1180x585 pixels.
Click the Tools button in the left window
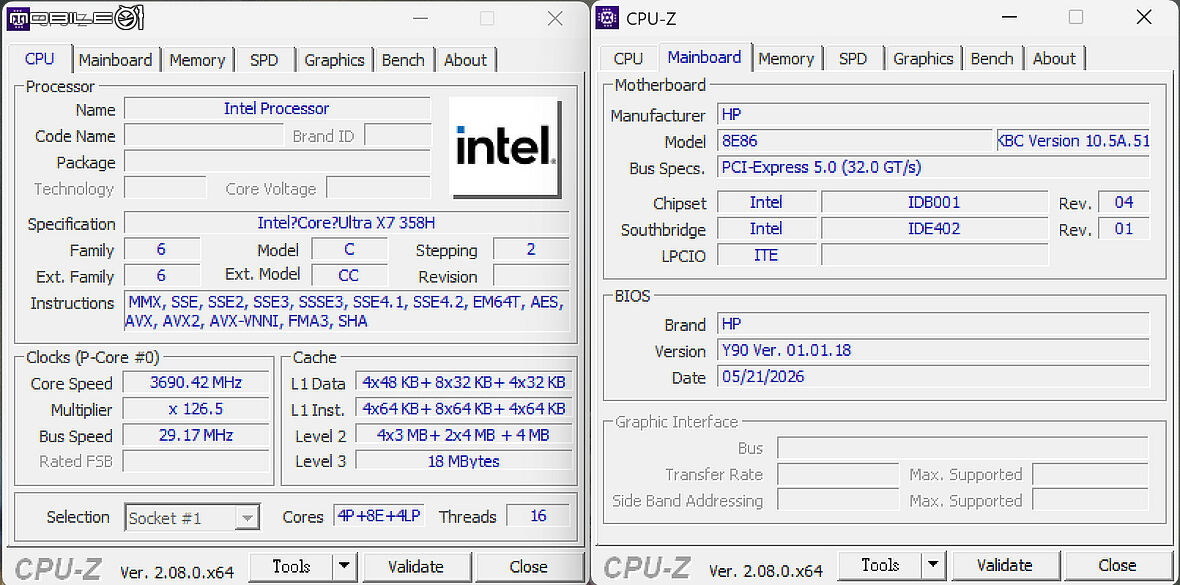pyautogui.click(x=290, y=566)
